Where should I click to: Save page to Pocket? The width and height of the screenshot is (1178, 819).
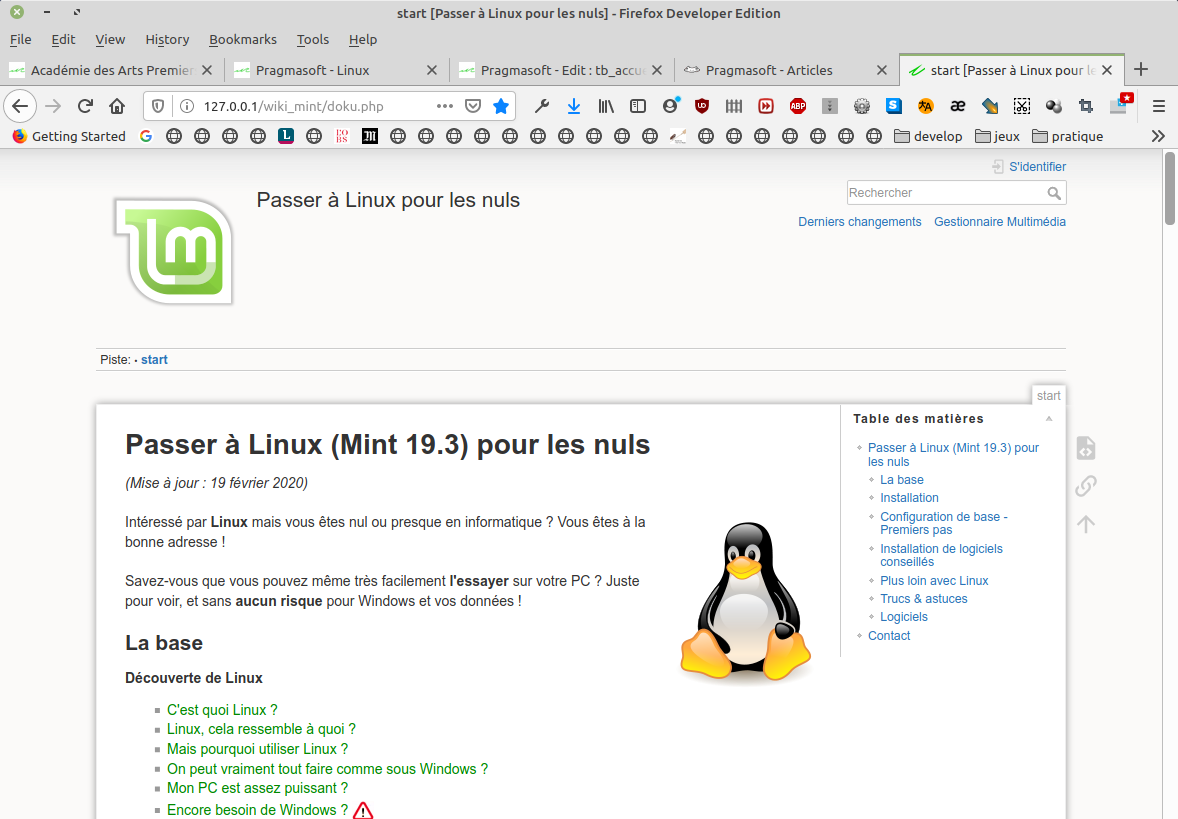click(473, 106)
